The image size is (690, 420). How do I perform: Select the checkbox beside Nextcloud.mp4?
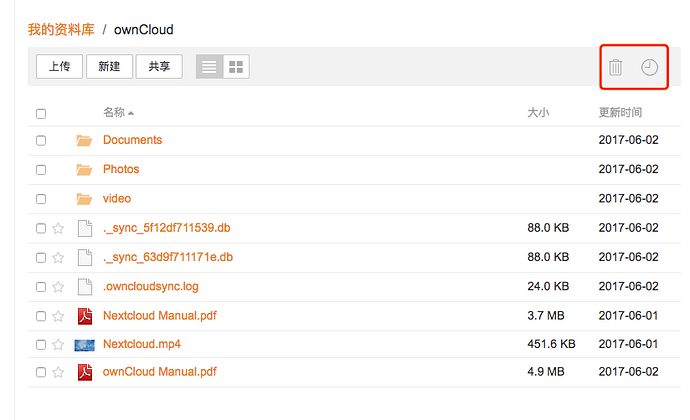click(x=41, y=345)
